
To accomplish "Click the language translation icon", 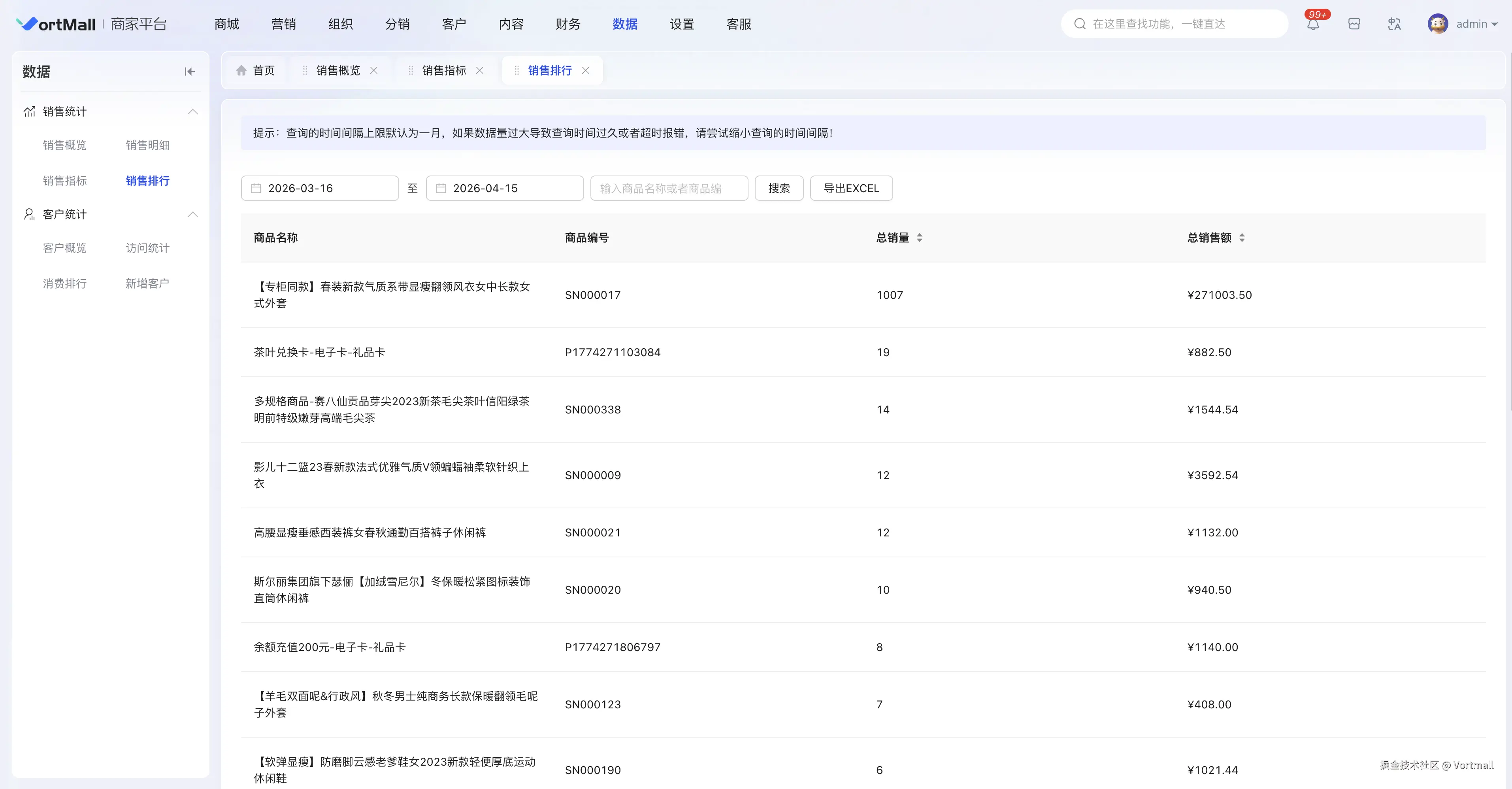I will point(1394,24).
